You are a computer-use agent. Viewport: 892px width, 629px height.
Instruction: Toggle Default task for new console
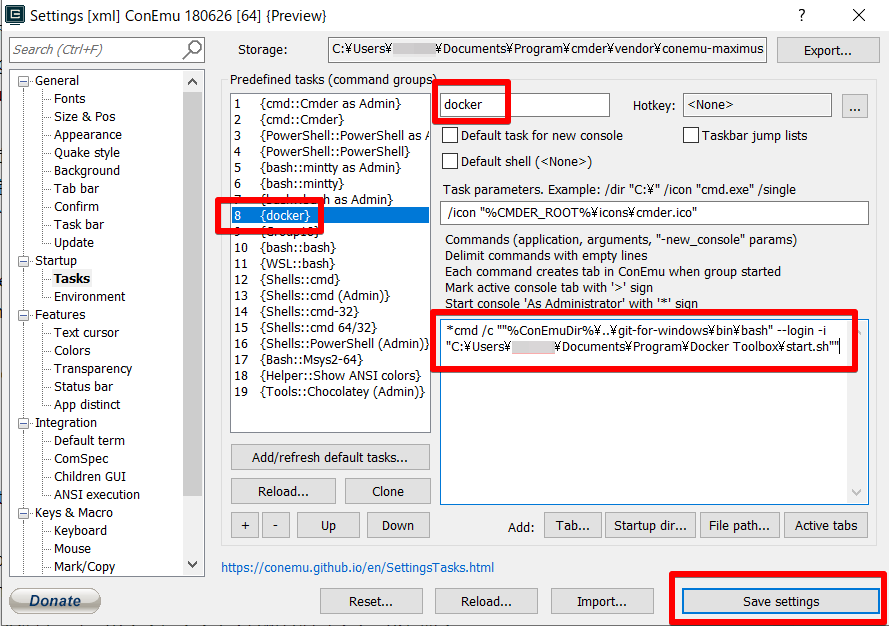tap(450, 135)
